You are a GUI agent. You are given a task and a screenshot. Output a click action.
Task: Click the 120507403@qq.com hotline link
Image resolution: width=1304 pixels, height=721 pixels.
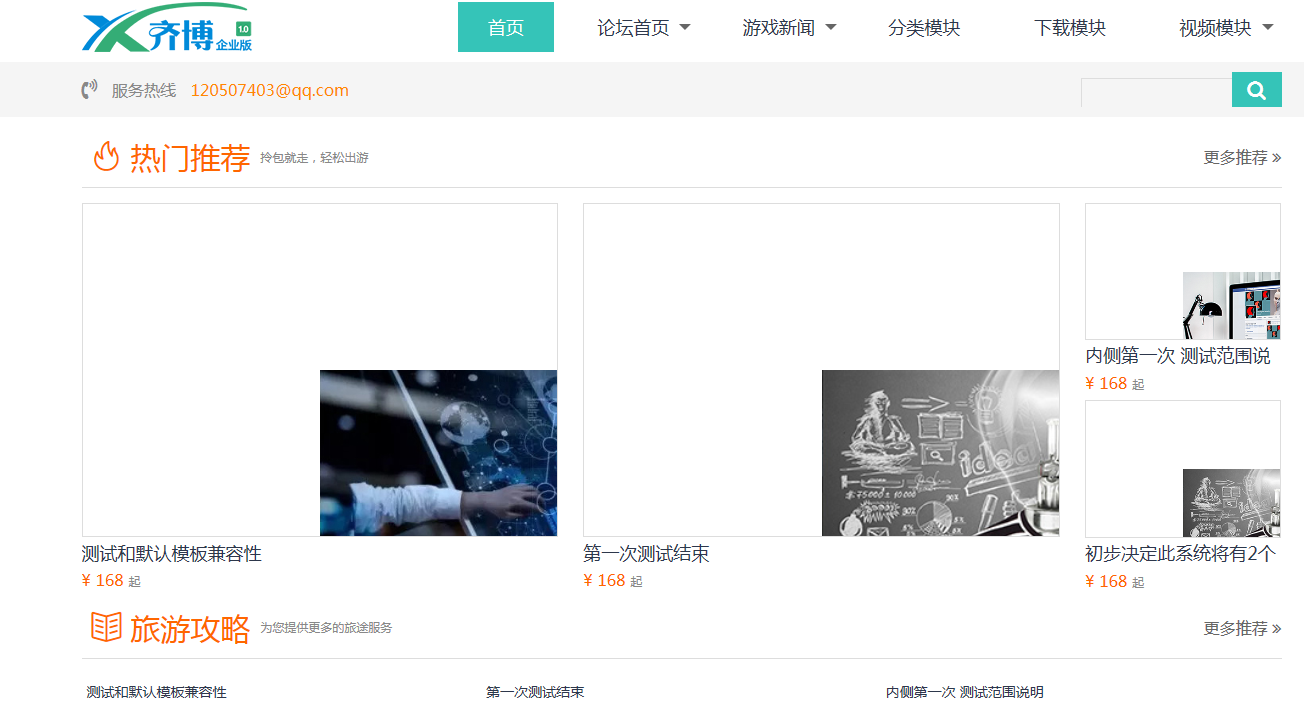[x=269, y=90]
